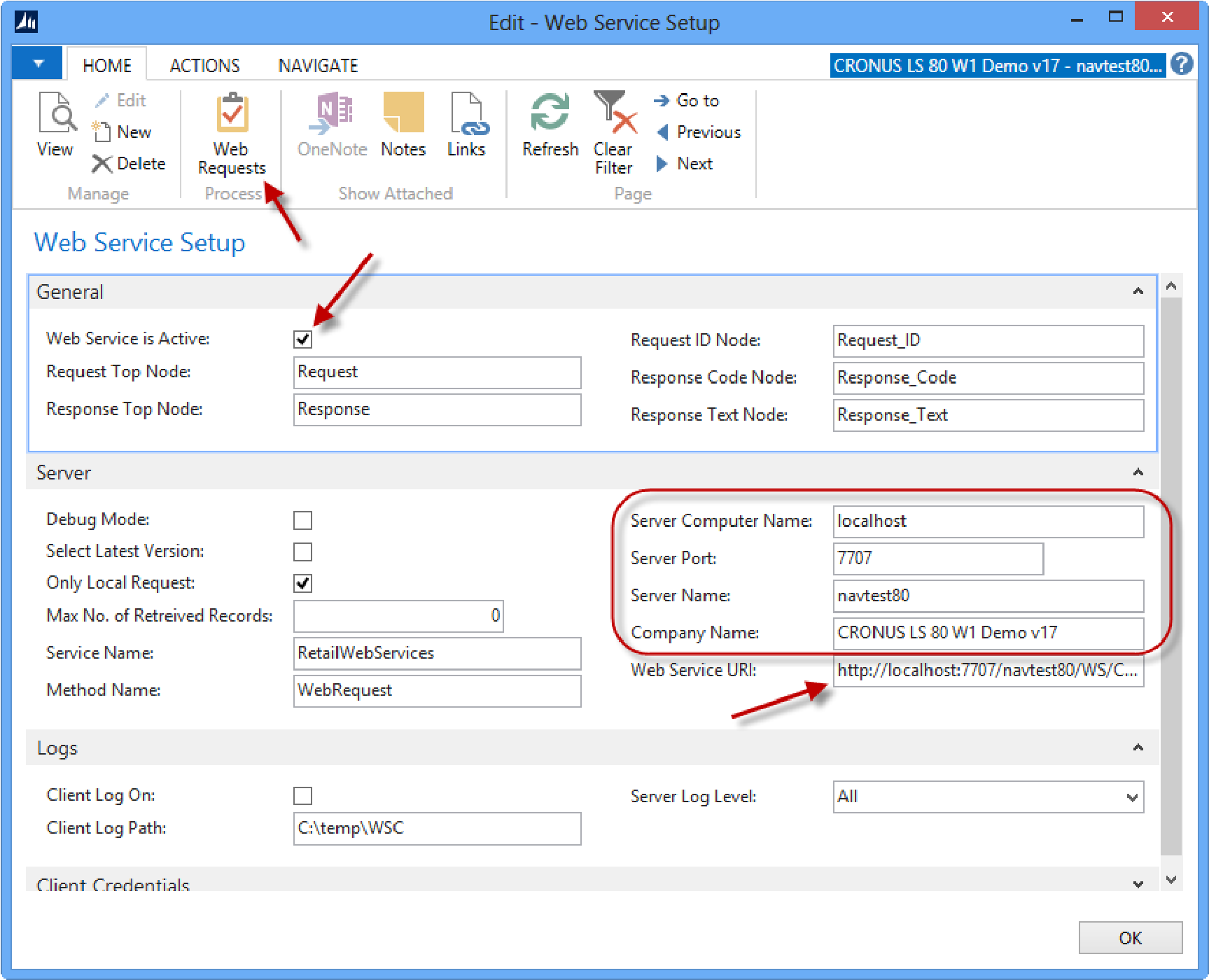Switch to the NAVIGATE tab
The width and height of the screenshot is (1209, 980).
click(x=318, y=66)
